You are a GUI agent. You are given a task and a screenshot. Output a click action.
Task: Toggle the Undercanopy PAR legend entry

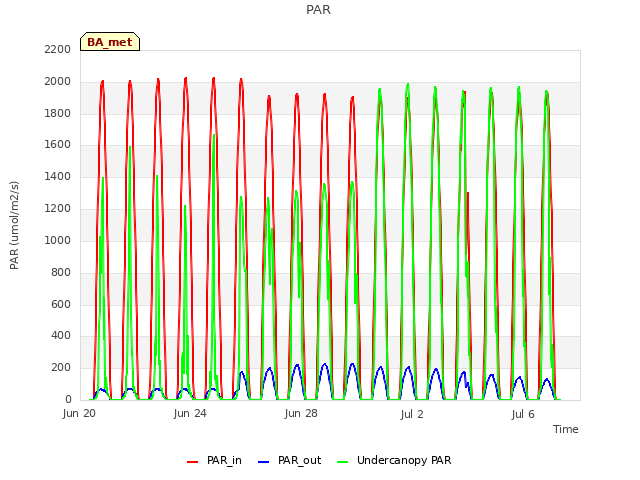coord(394,460)
